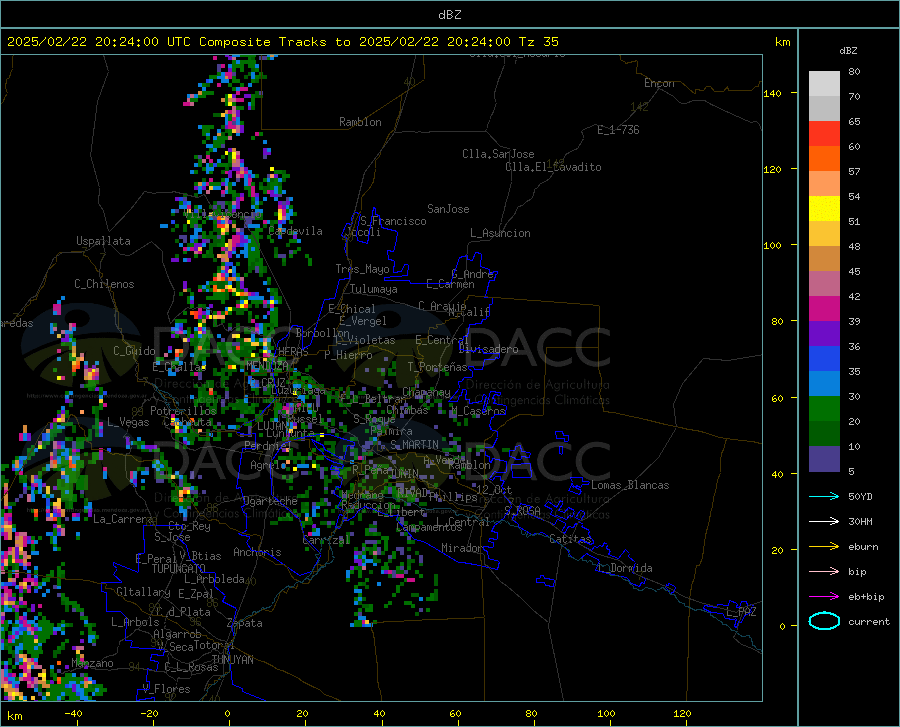The image size is (900, 727).
Task: Click the 'Encon' map label
Action: (659, 83)
